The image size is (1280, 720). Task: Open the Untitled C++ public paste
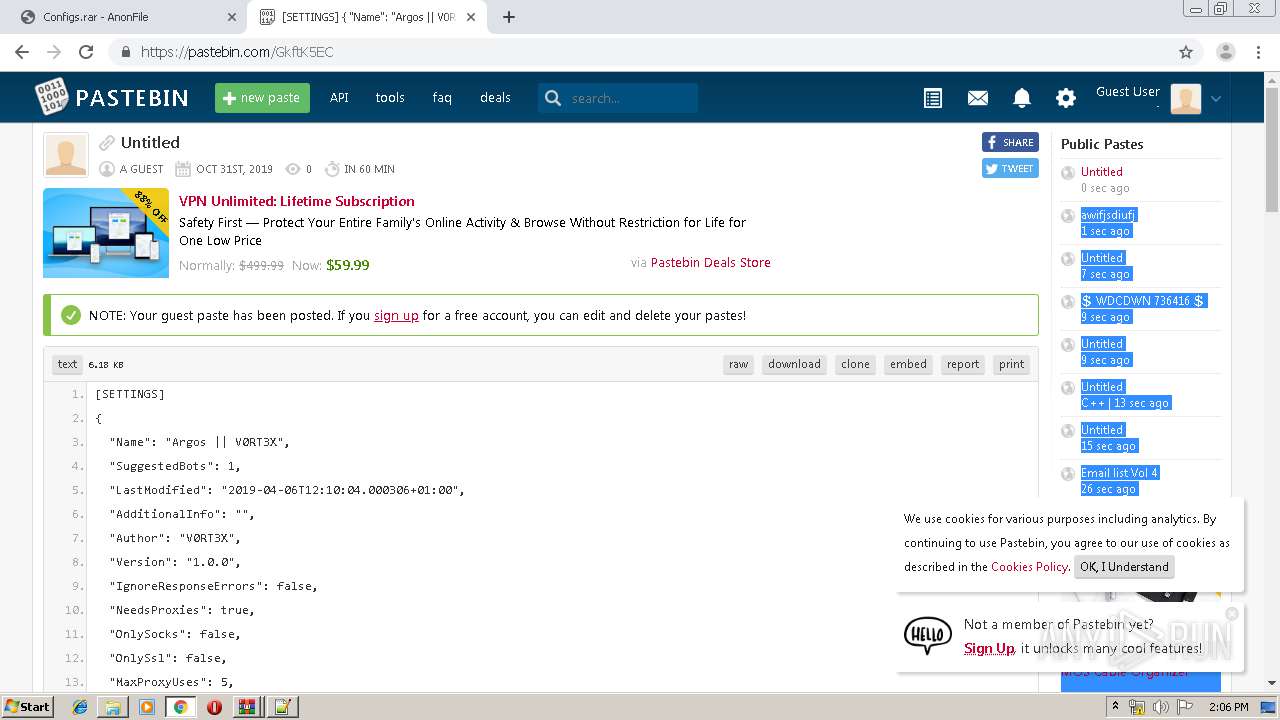click(x=1101, y=387)
